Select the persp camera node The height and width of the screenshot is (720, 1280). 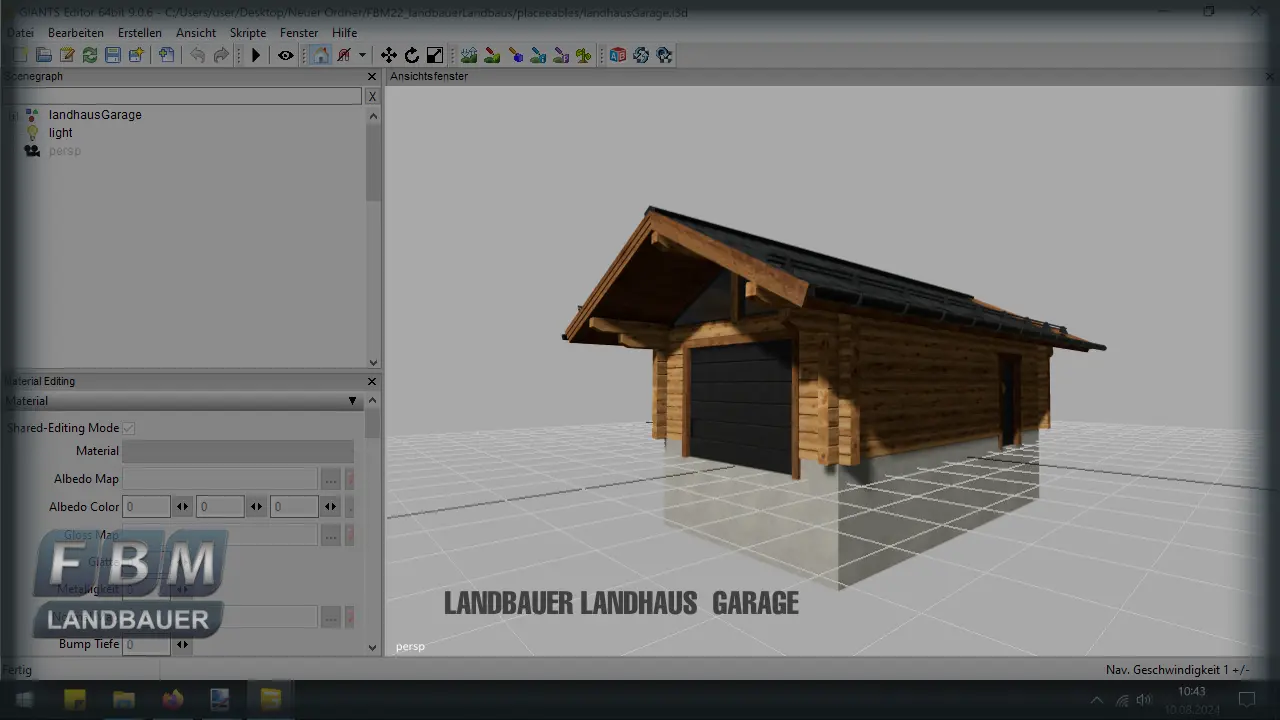65,151
